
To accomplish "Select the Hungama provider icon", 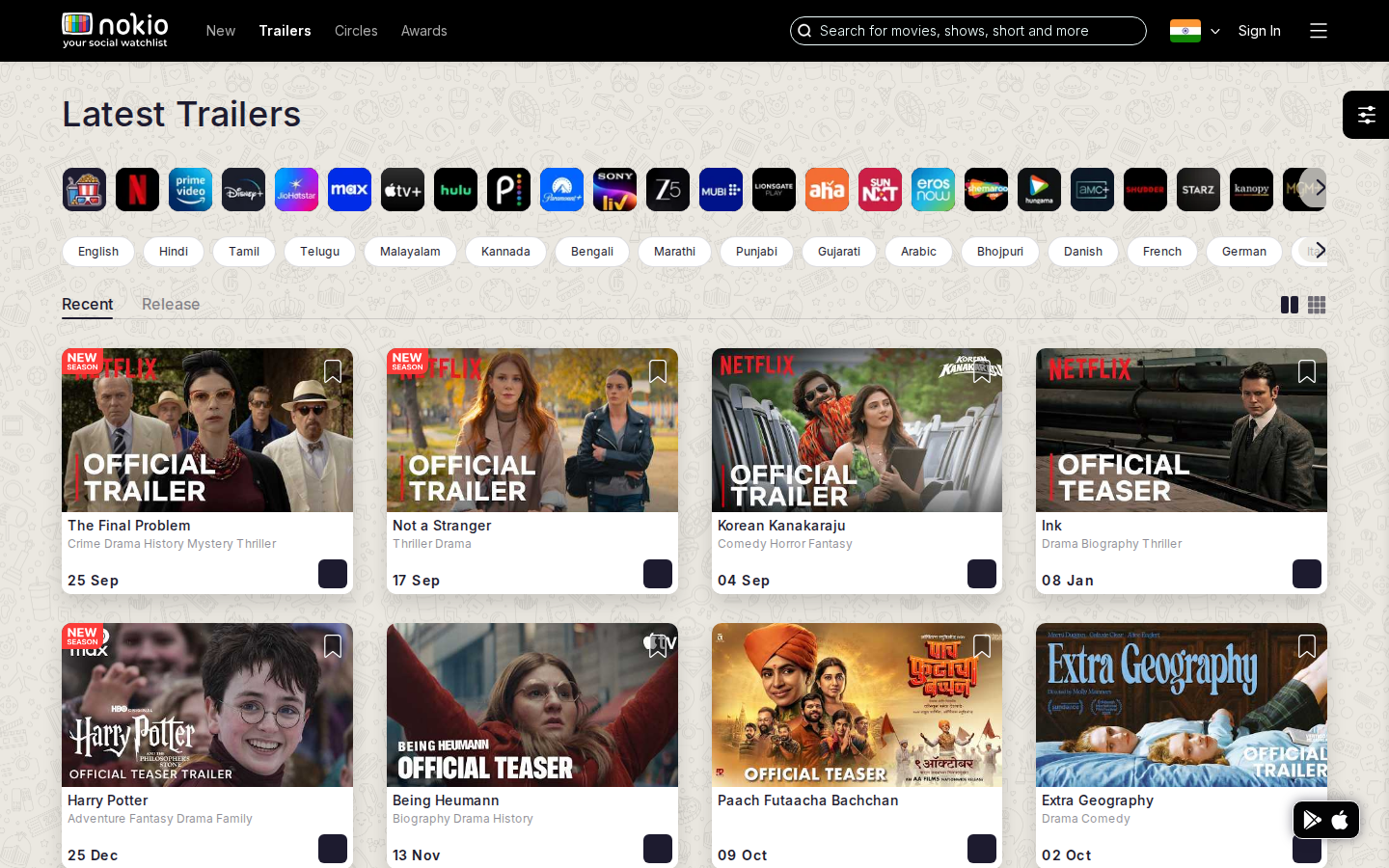I will click(1039, 190).
